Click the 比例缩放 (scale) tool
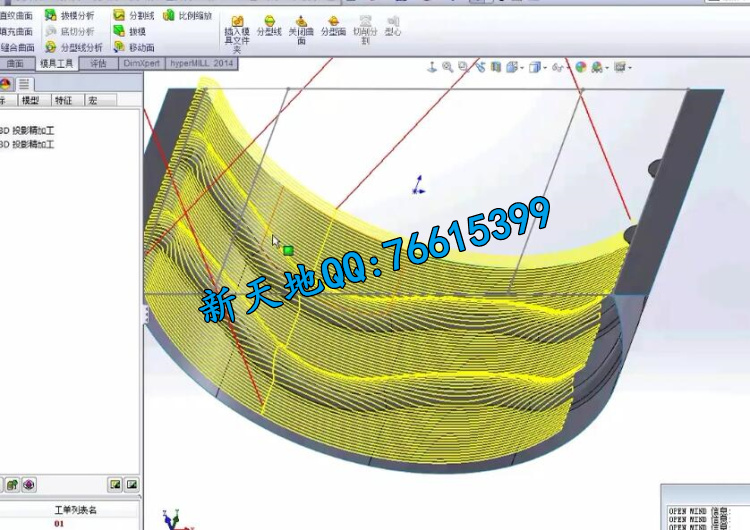The height and width of the screenshot is (530, 750). [169, 16]
